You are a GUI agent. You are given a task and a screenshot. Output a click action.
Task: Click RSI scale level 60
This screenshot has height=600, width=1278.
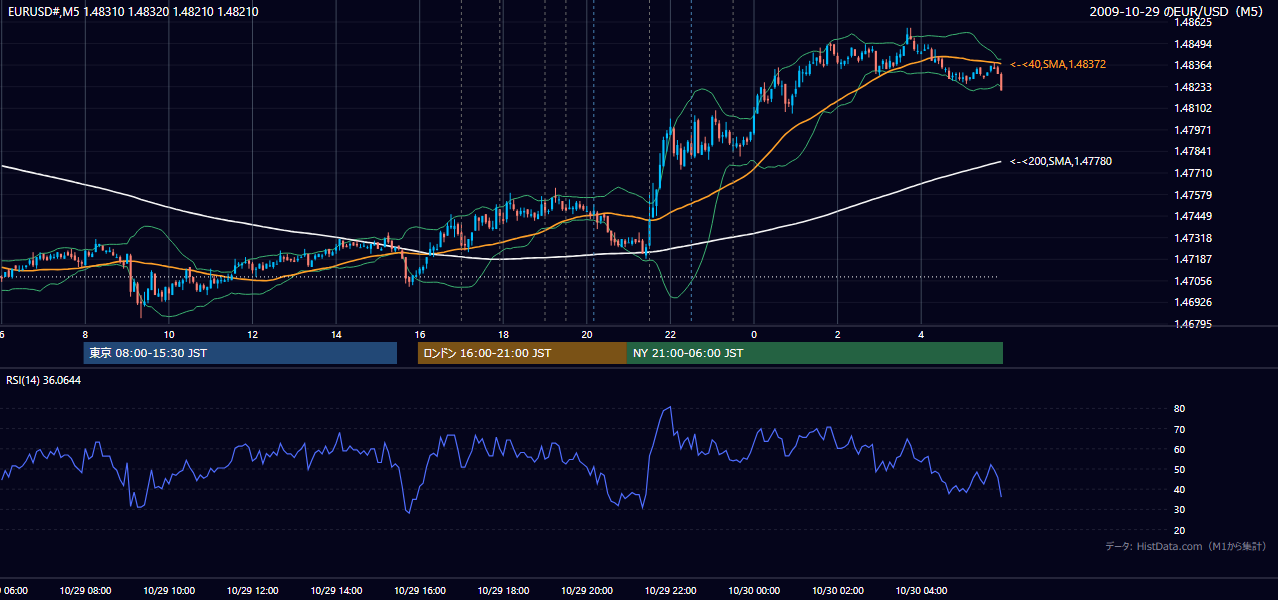click(x=1180, y=449)
